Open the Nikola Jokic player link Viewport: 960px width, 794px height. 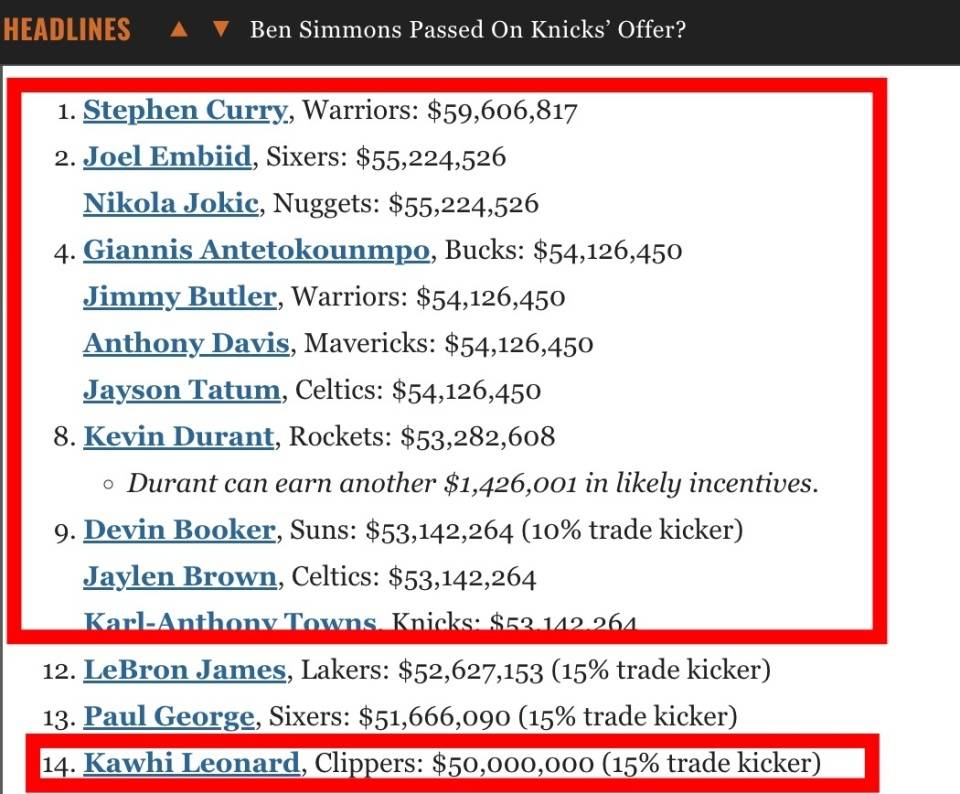[x=170, y=204]
